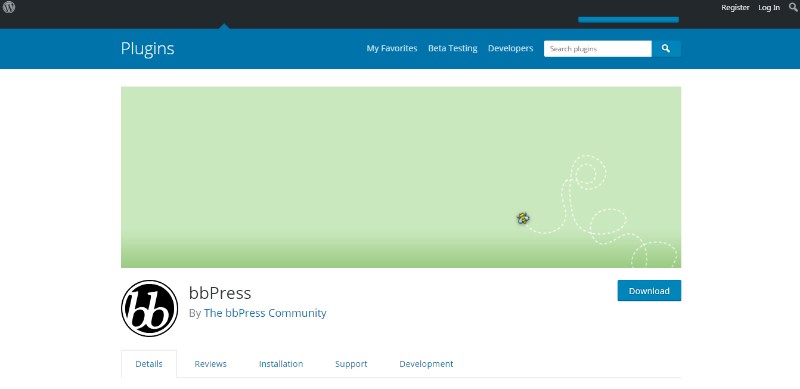Open Beta Testing menu item
This screenshot has width=800, height=389.
coord(453,48)
